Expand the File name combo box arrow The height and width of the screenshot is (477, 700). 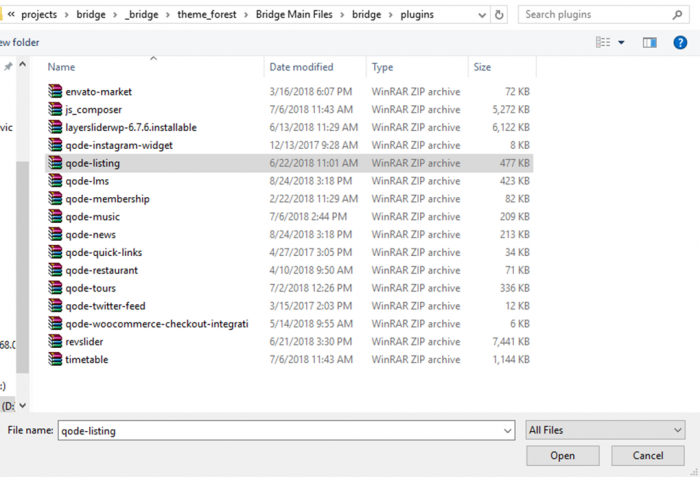508,431
